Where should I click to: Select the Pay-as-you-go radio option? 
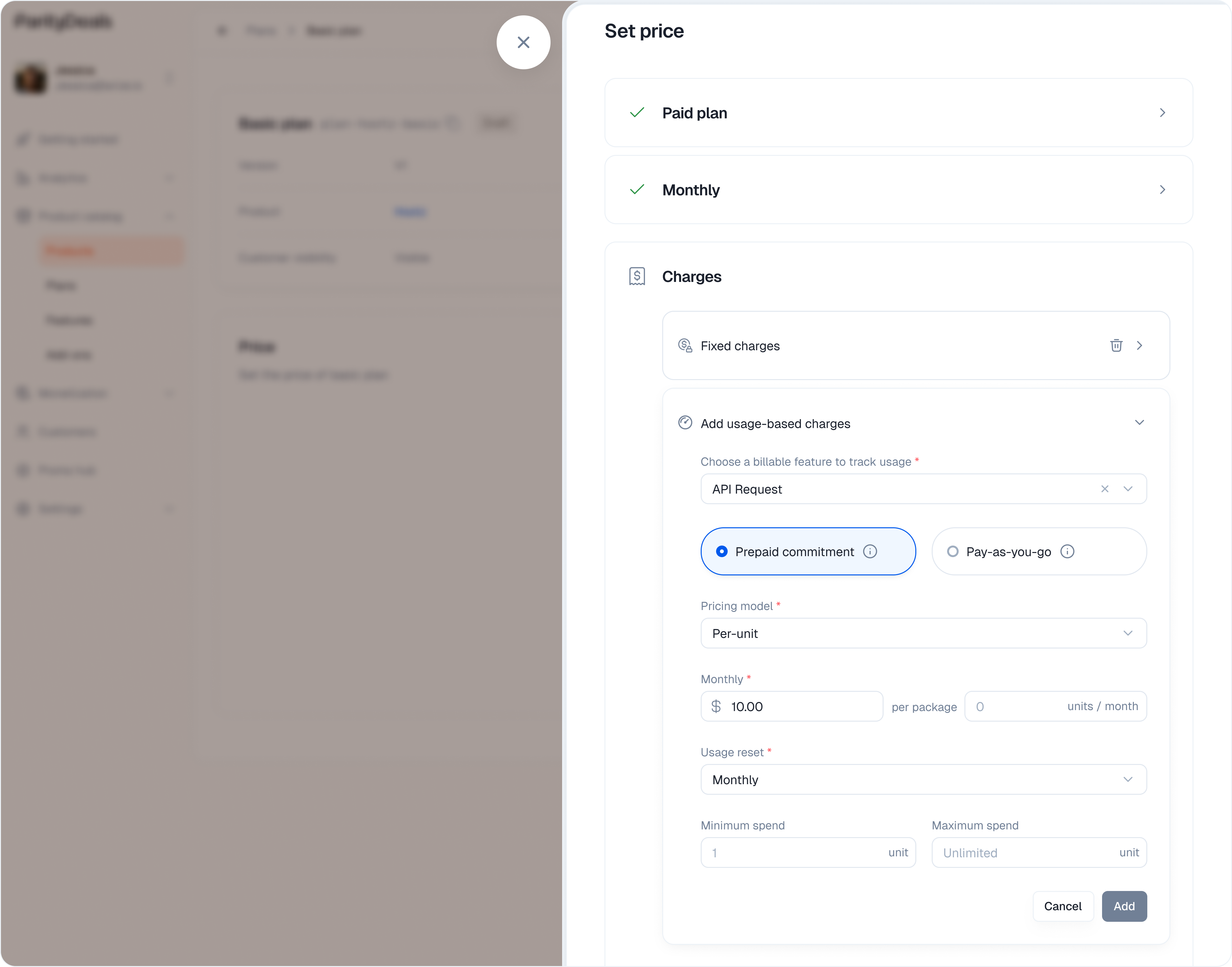tap(953, 551)
